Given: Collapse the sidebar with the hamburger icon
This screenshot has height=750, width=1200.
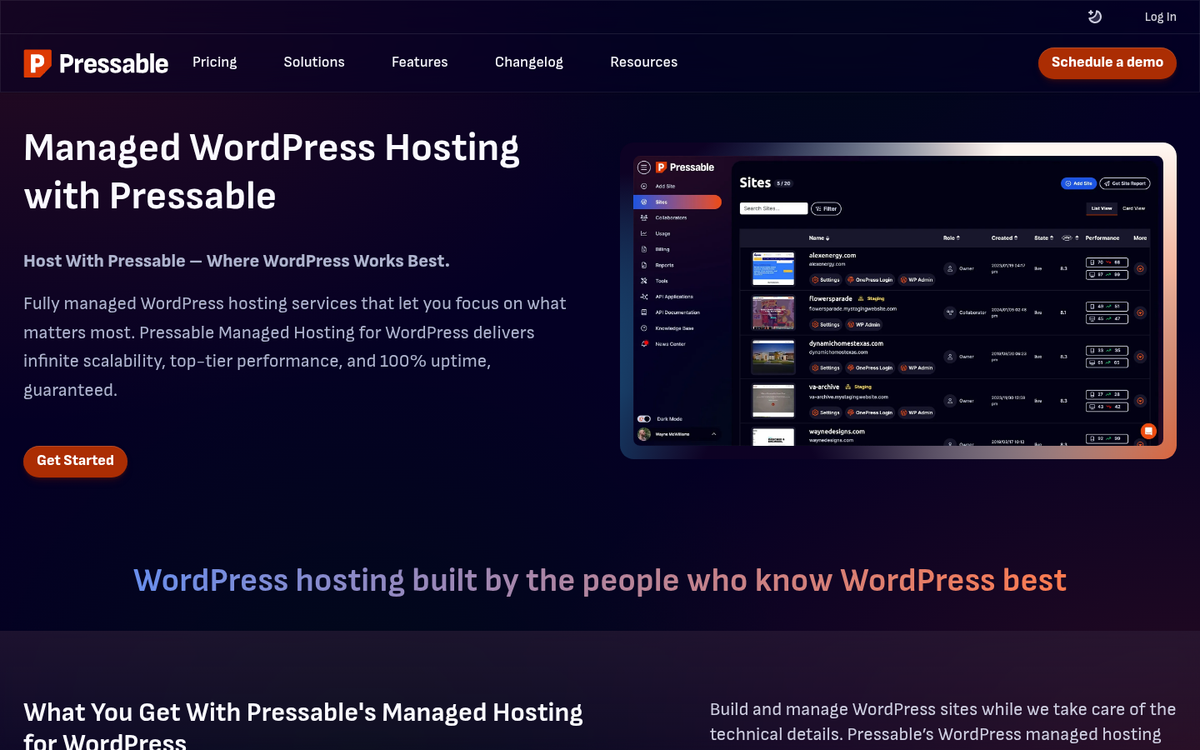Looking at the screenshot, I should (x=643, y=167).
